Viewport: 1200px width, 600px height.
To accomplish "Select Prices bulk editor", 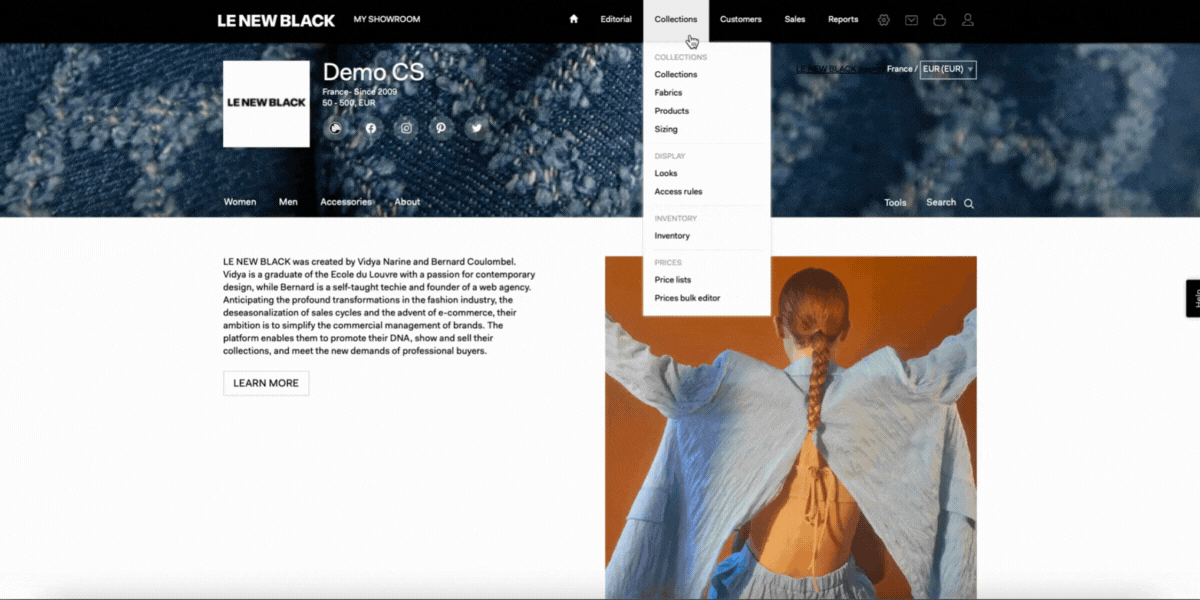I will click(687, 298).
